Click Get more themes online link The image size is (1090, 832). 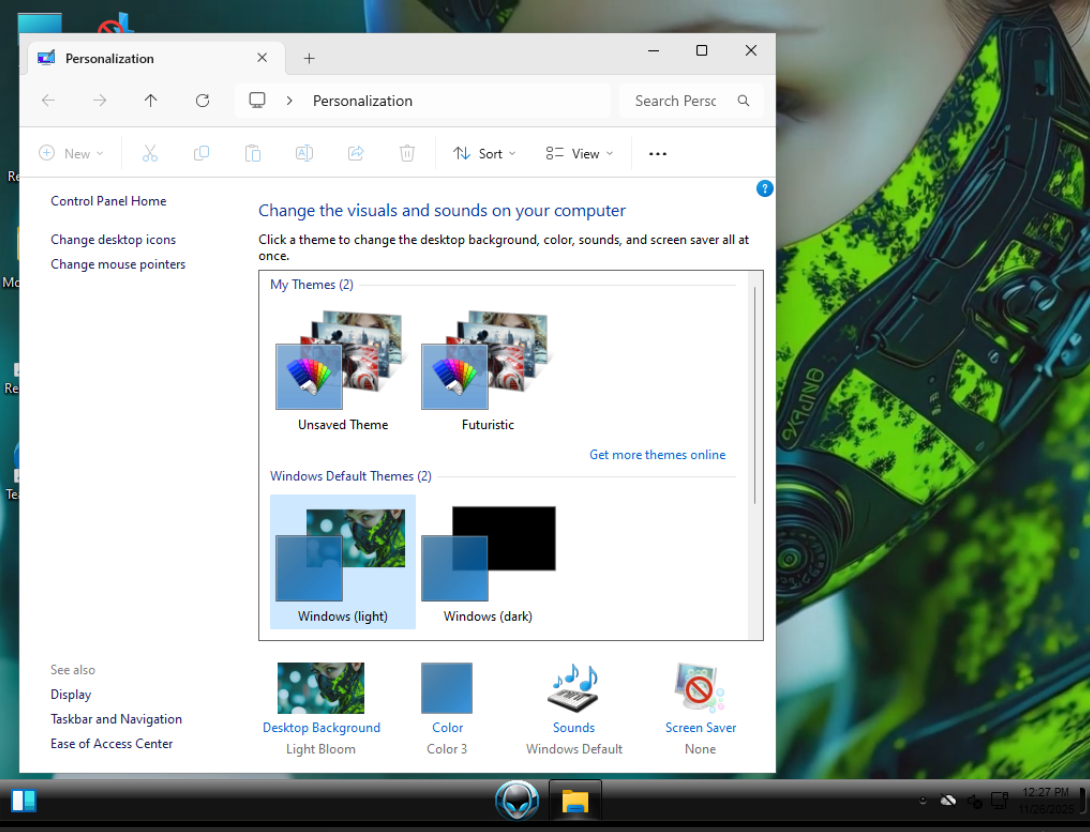(657, 455)
